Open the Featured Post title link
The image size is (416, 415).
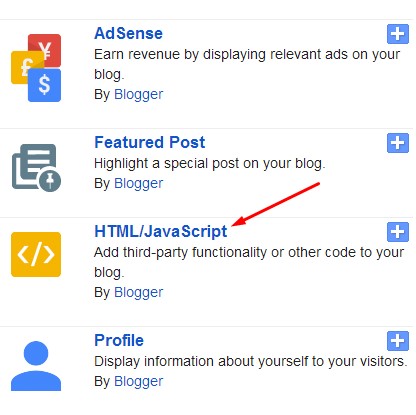point(150,142)
